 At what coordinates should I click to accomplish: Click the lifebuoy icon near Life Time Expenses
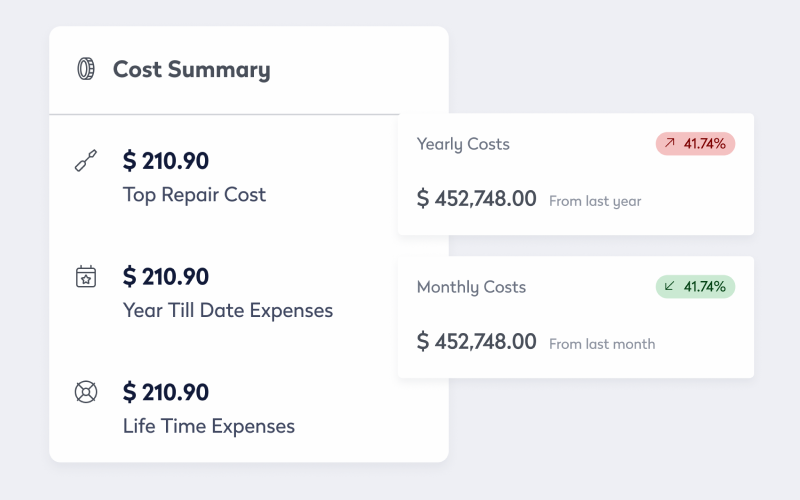pos(86,392)
